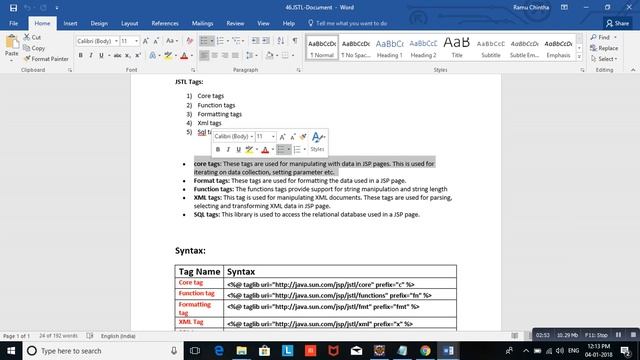Click Format Painter in the ribbon
This screenshot has height=360, width=640.
pyautogui.click(x=46, y=59)
